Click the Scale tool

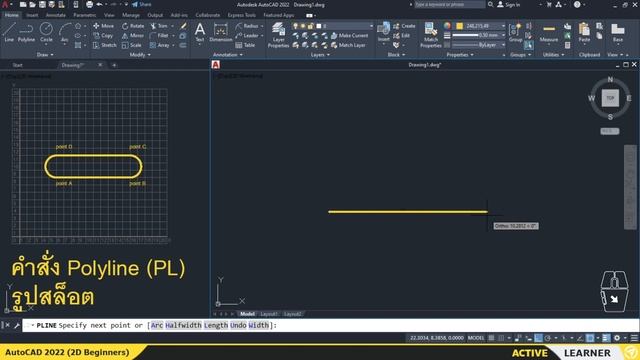click(x=131, y=45)
